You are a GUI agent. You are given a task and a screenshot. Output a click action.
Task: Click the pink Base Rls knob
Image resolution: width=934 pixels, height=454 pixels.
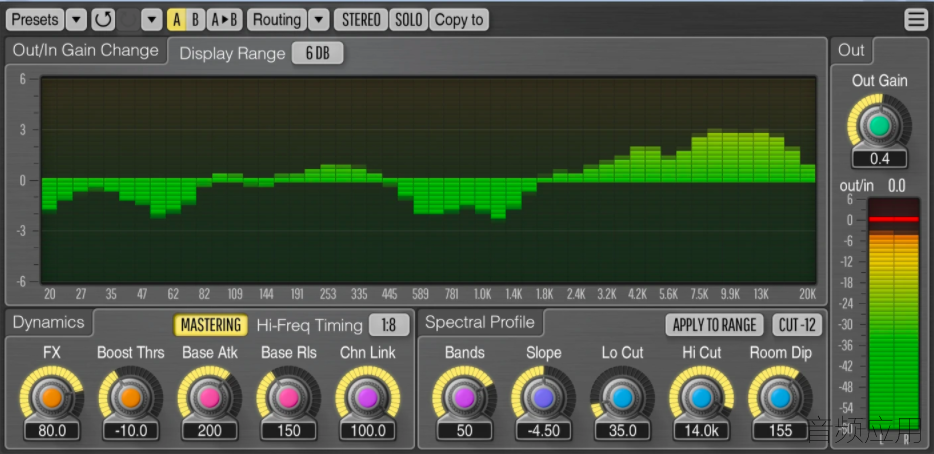click(x=289, y=397)
